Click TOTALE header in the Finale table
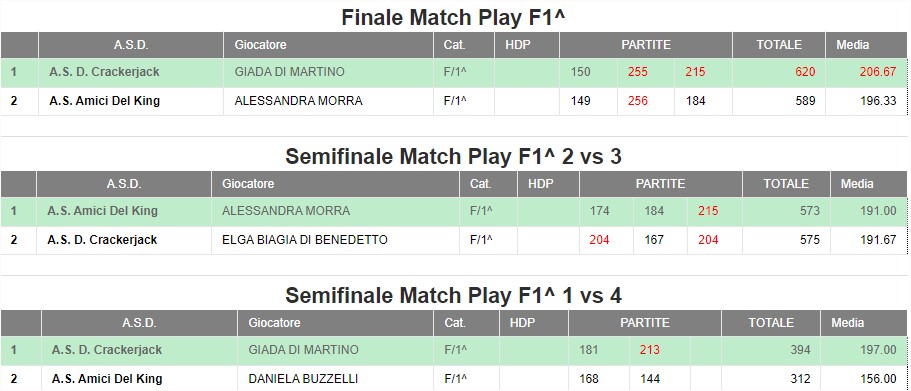Image resolution: width=911 pixels, height=391 pixels. [779, 45]
